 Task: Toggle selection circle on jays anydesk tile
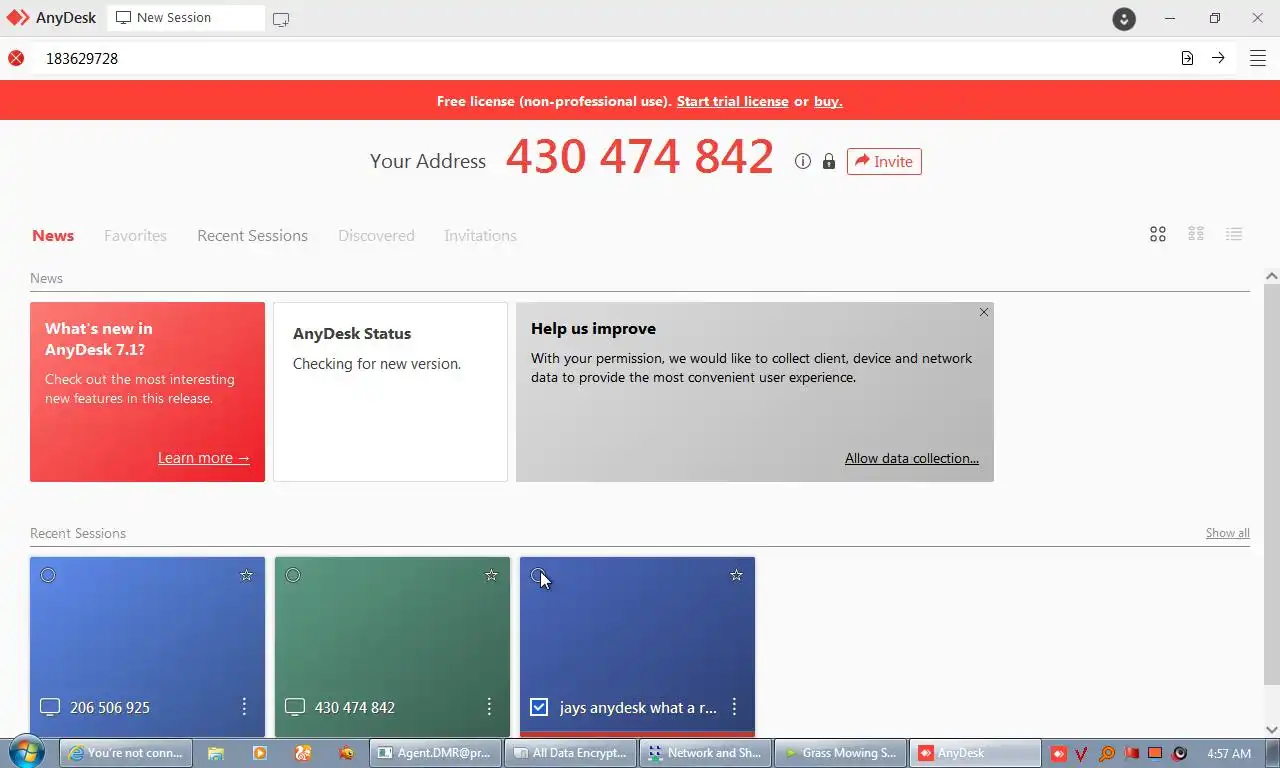click(x=538, y=575)
